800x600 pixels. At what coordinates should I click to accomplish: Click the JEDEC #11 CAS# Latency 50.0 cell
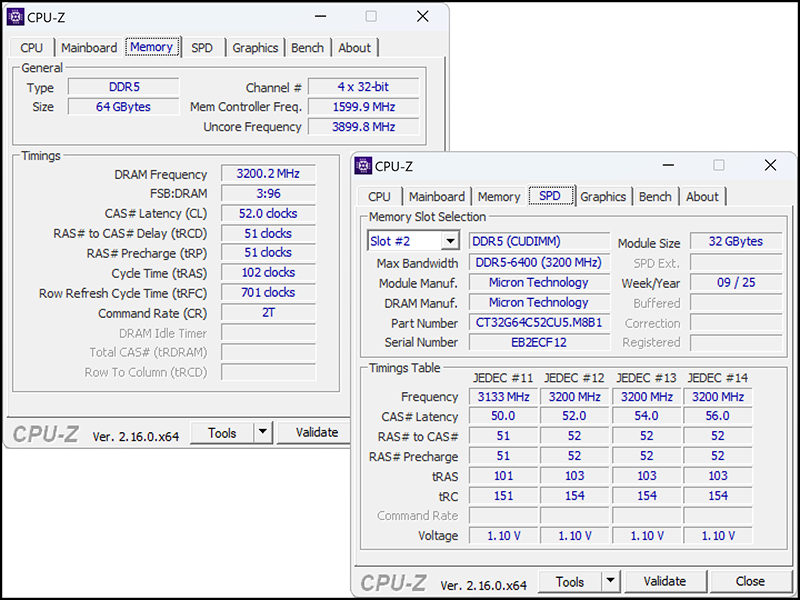pos(504,416)
